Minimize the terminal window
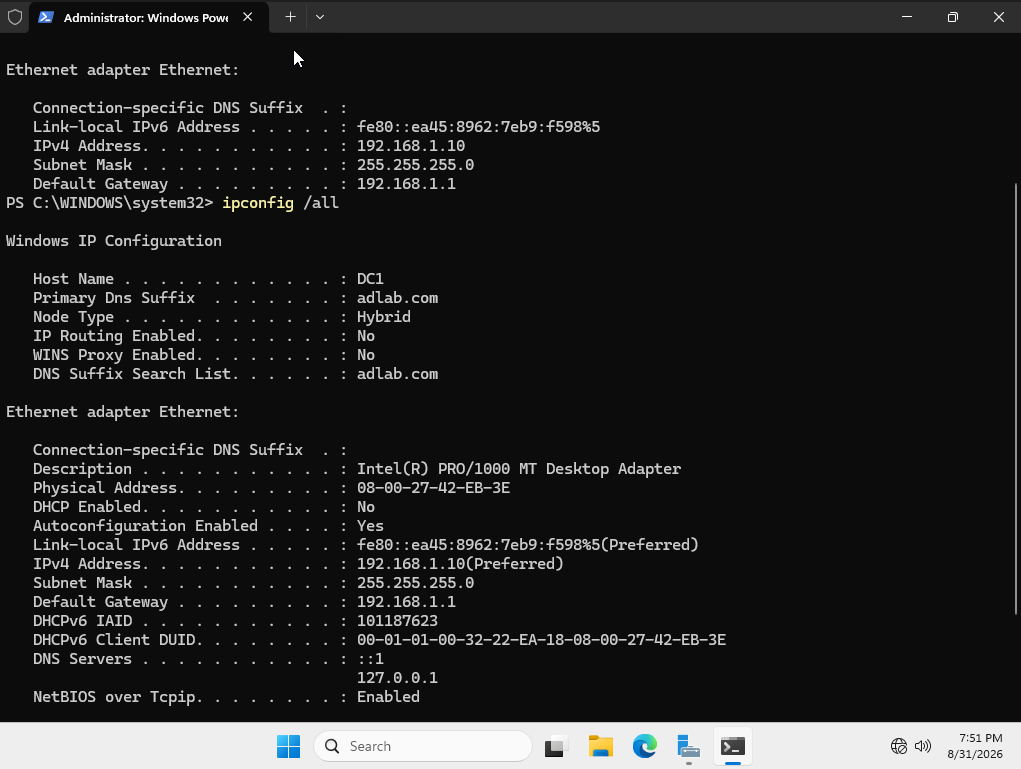 [x=906, y=17]
